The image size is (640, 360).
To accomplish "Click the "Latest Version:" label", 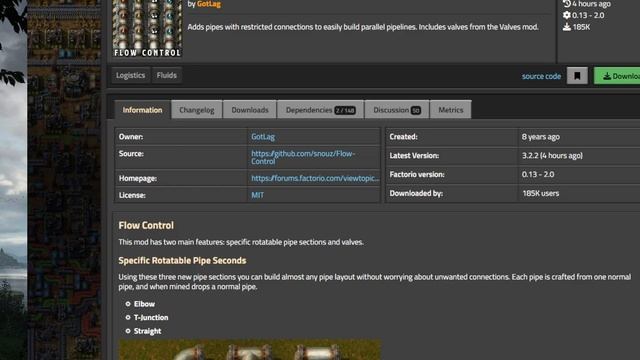I will 414,156.
